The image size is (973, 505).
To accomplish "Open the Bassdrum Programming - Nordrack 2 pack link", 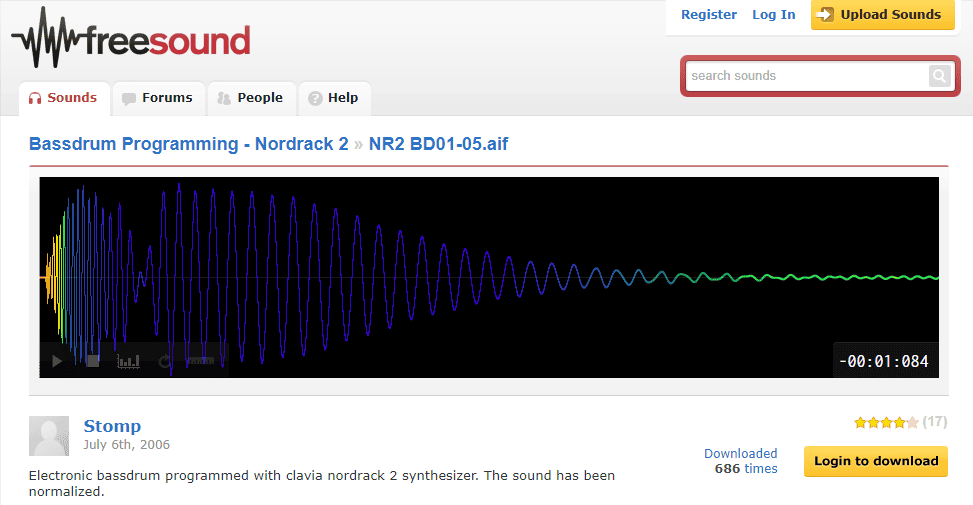I will coord(189,144).
